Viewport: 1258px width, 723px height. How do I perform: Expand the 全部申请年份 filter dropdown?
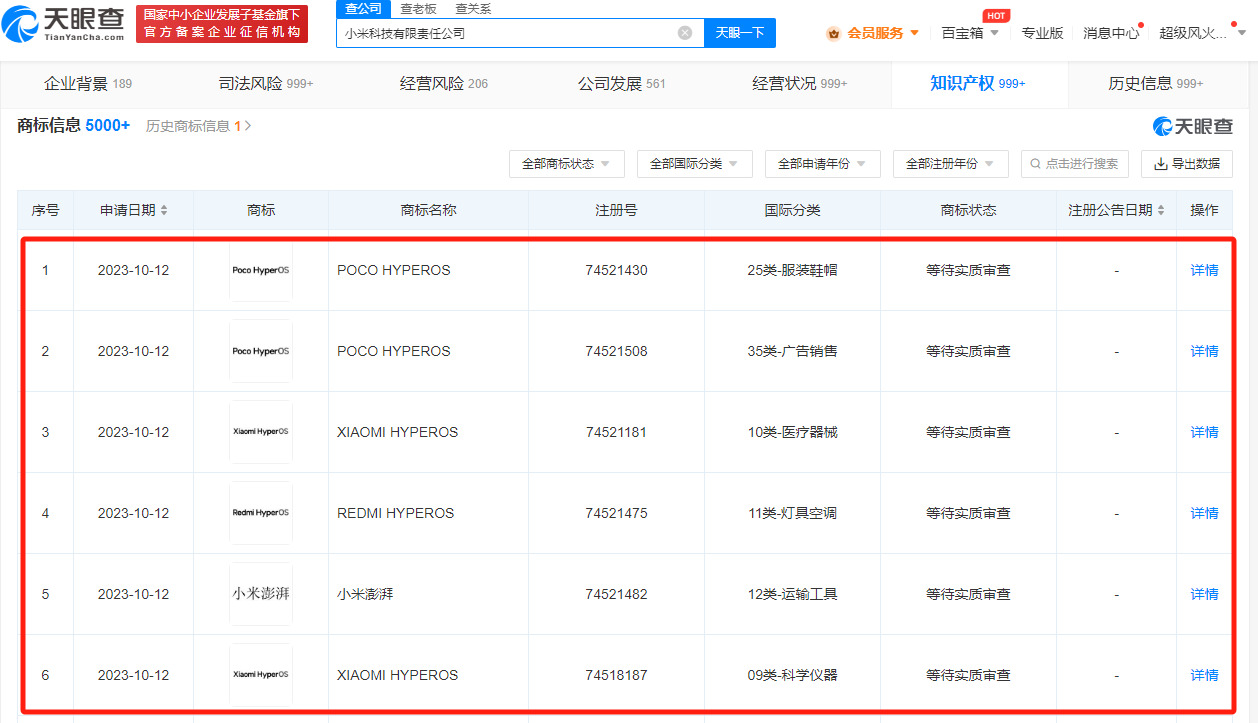[823, 164]
